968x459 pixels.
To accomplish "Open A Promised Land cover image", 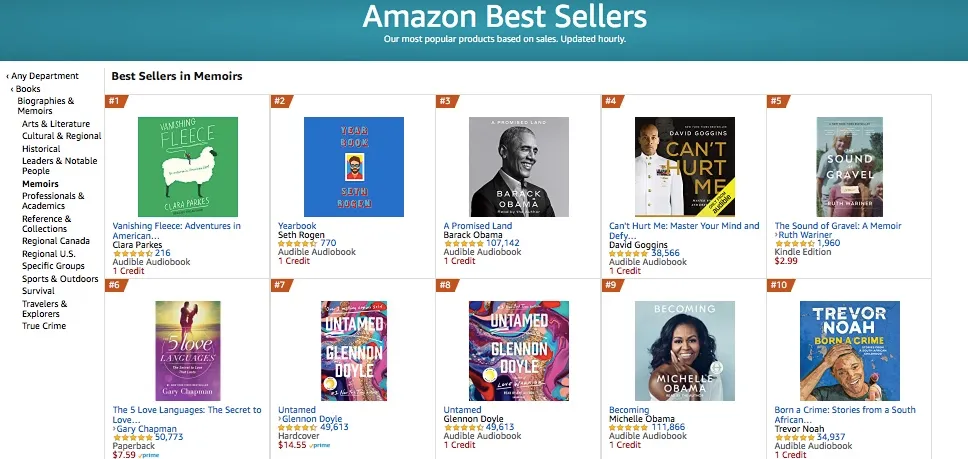I will click(519, 167).
